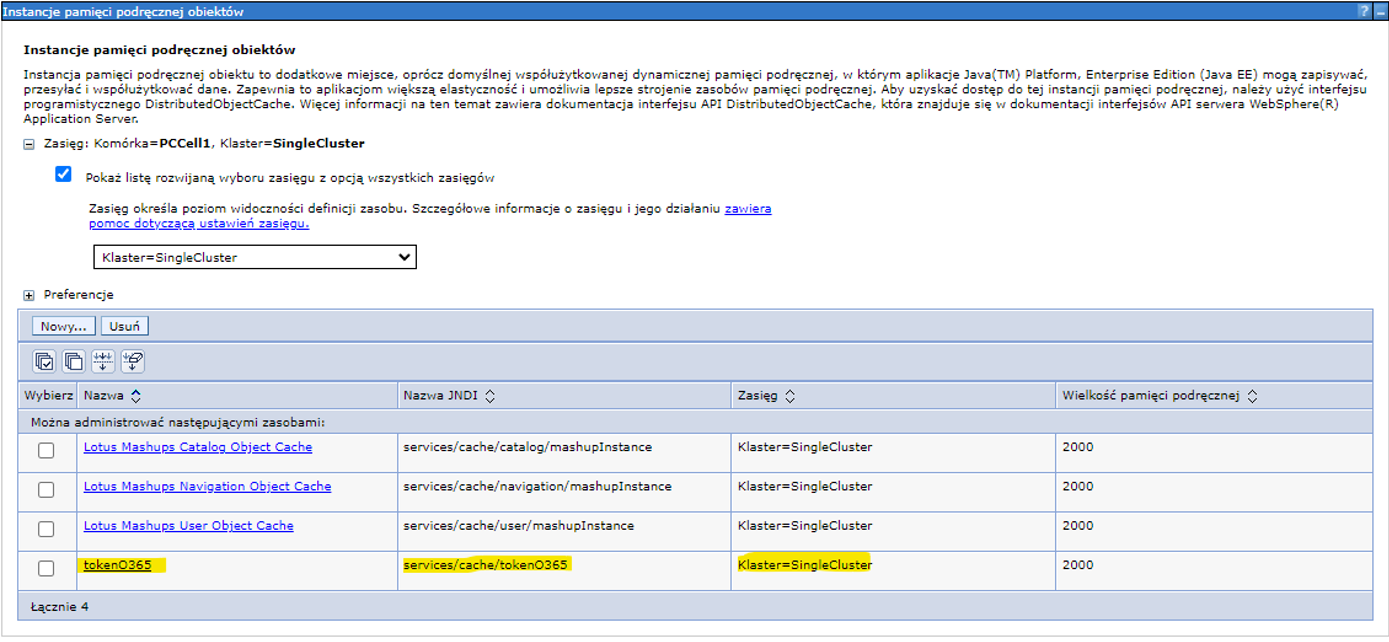Uncheck Pokaż listę rozwijaną wyboru zasięgu checkbox
The height and width of the screenshot is (642, 1389).
coord(64,174)
